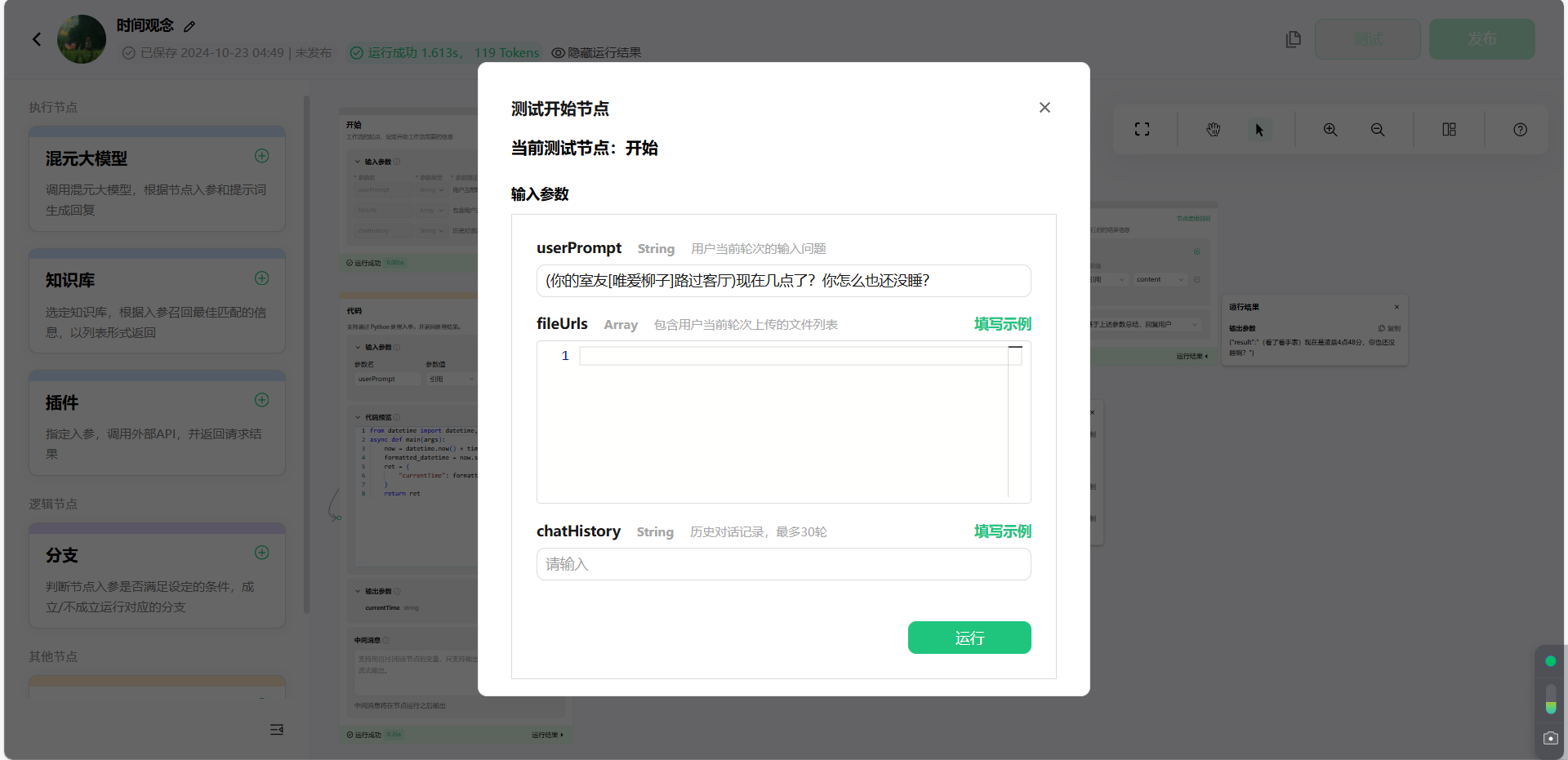Screen dimensions: 1568x760
Task: Add a 分支 node with plus icon
Action: pos(262,553)
